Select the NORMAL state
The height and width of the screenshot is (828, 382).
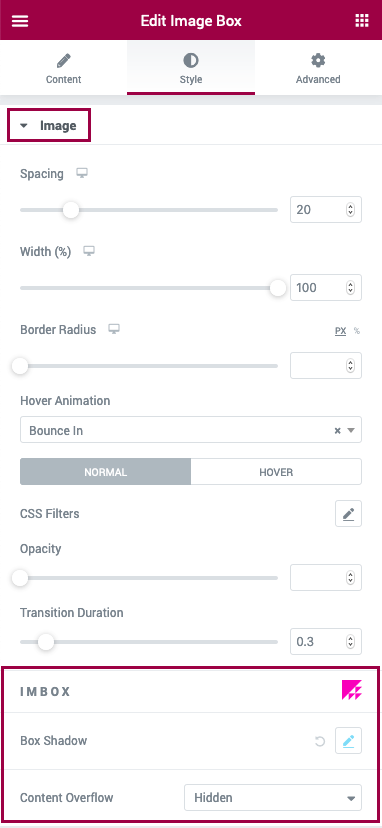(x=106, y=472)
